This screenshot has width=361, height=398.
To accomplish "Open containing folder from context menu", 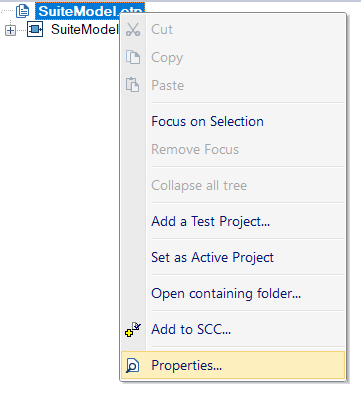I will click(226, 293).
